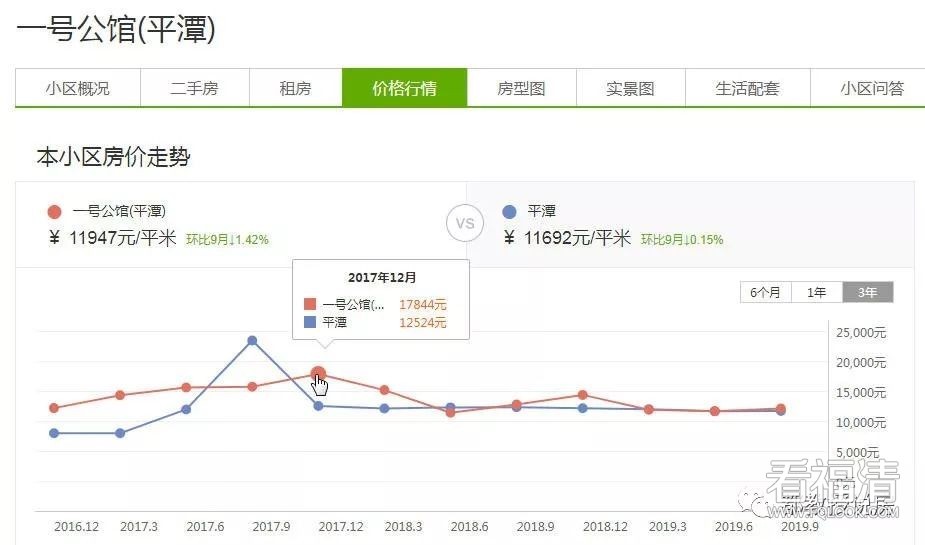The image size is (925, 545).
Task: Click the 11692元/平米 price value
Action: point(578,238)
